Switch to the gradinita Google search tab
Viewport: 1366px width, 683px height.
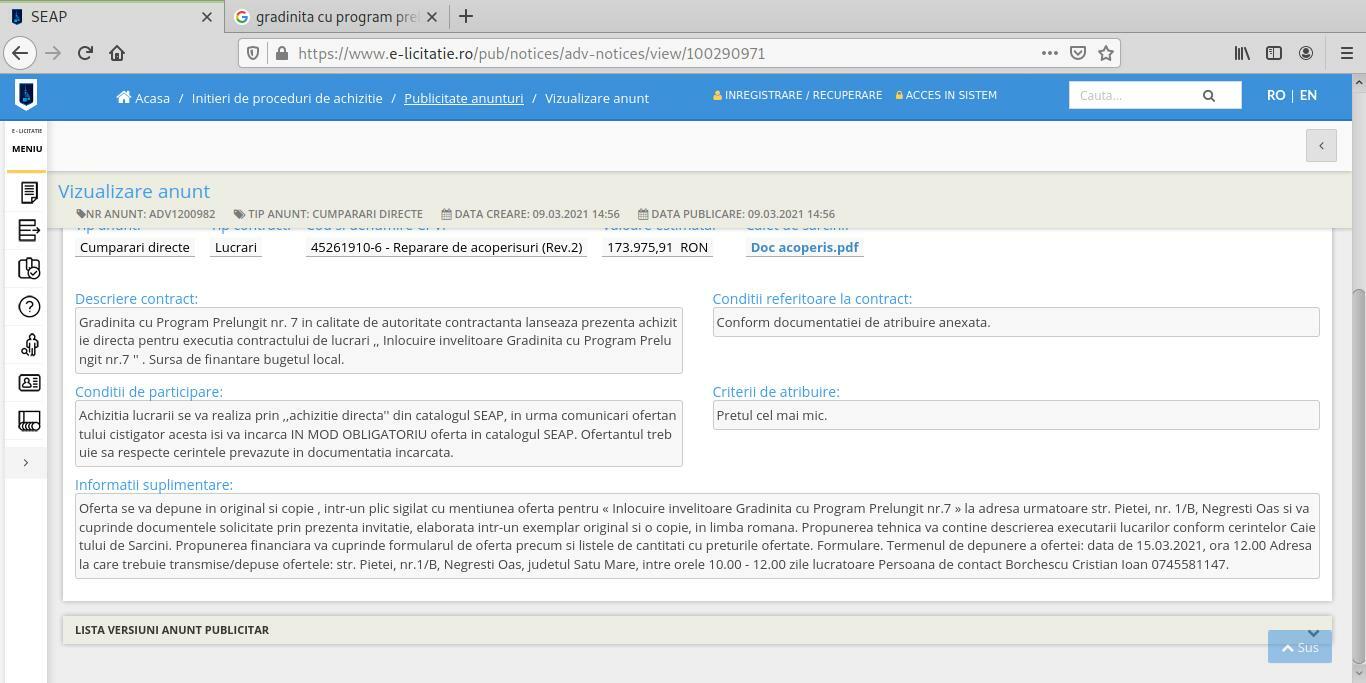point(335,17)
